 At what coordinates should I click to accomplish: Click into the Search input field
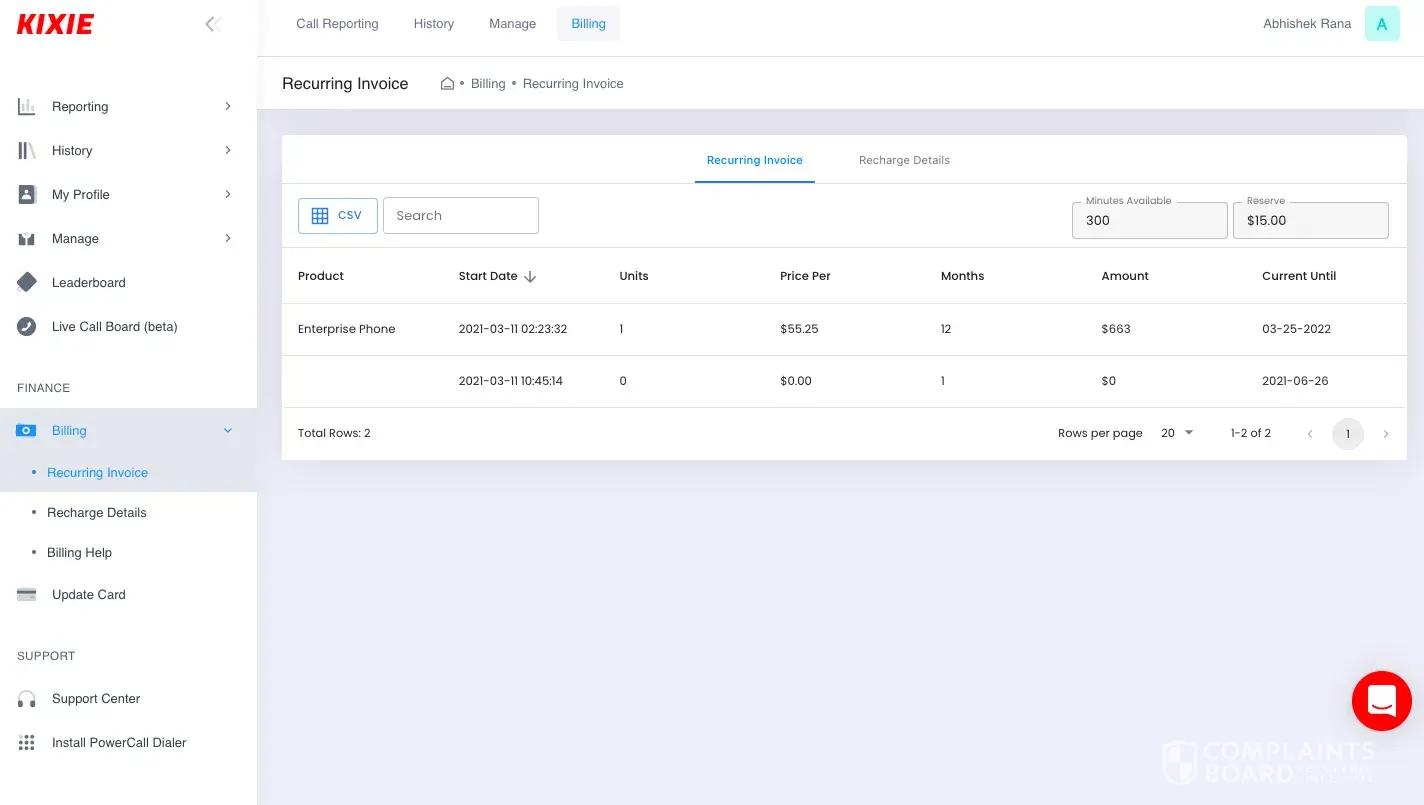coord(461,216)
